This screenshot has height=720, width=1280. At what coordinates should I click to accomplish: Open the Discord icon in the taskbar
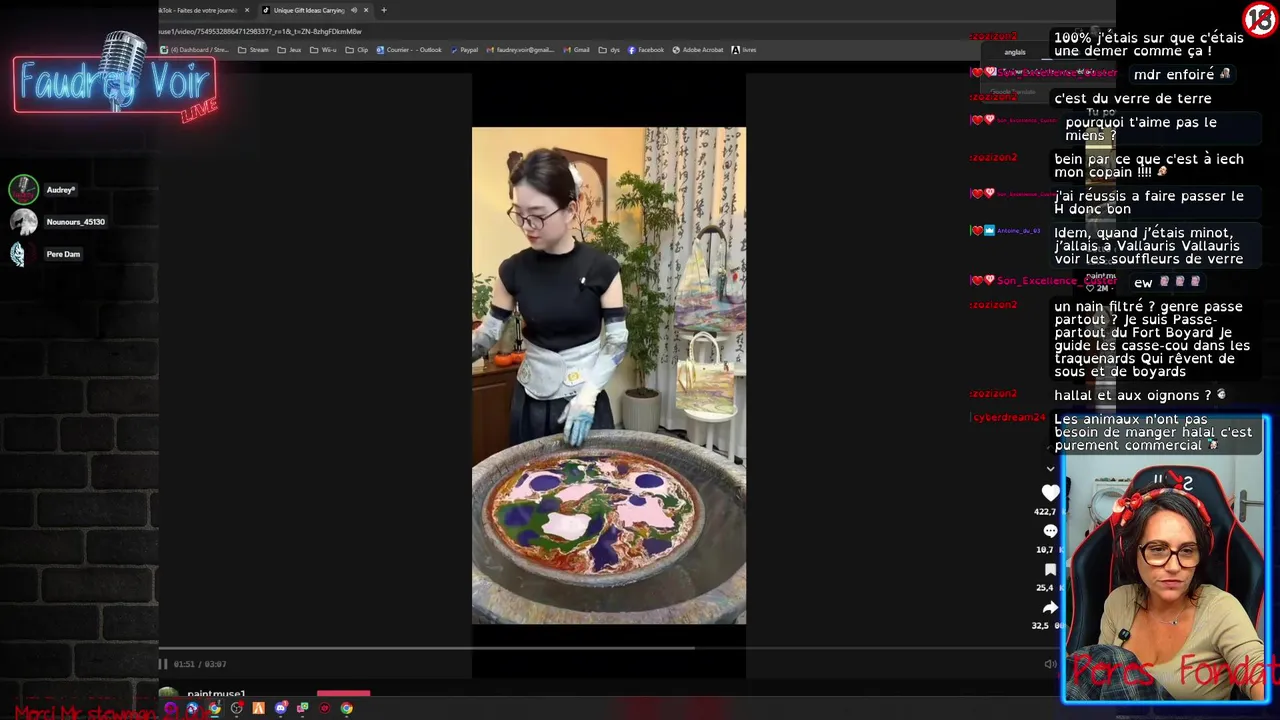click(281, 708)
